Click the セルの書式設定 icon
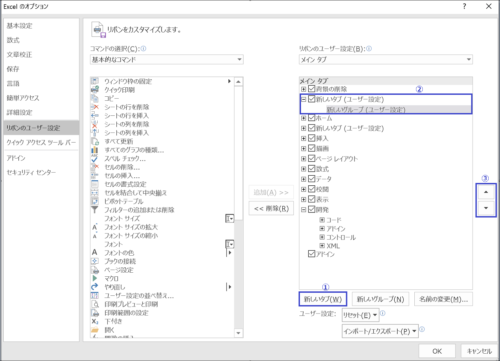Viewport: 500px width, 361px height. [95, 184]
